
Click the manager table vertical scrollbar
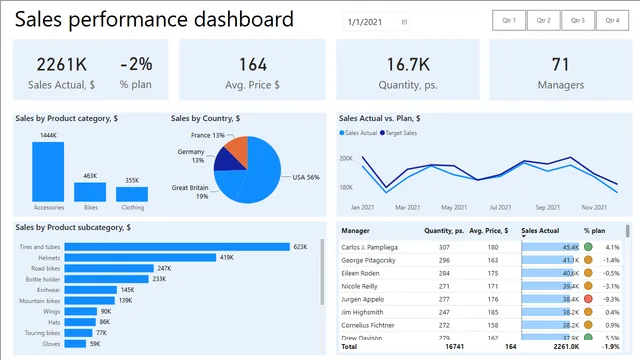[x=627, y=231]
